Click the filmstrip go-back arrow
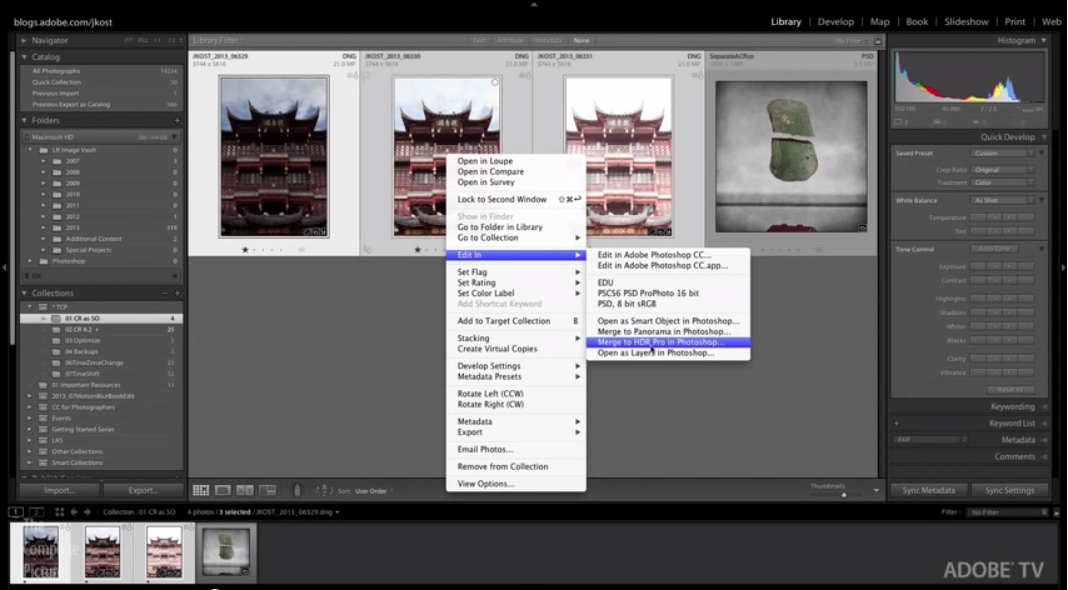This screenshot has height=590, width=1068. point(75,512)
